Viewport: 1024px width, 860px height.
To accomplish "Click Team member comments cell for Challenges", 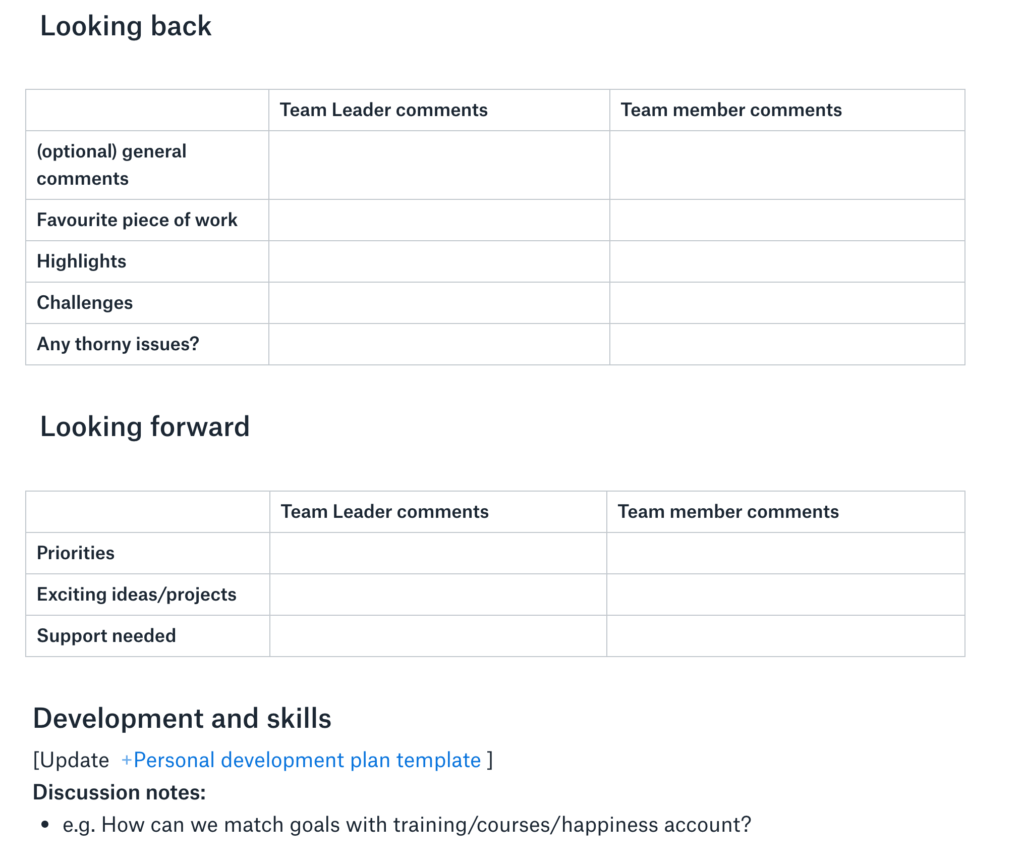I will (787, 303).
